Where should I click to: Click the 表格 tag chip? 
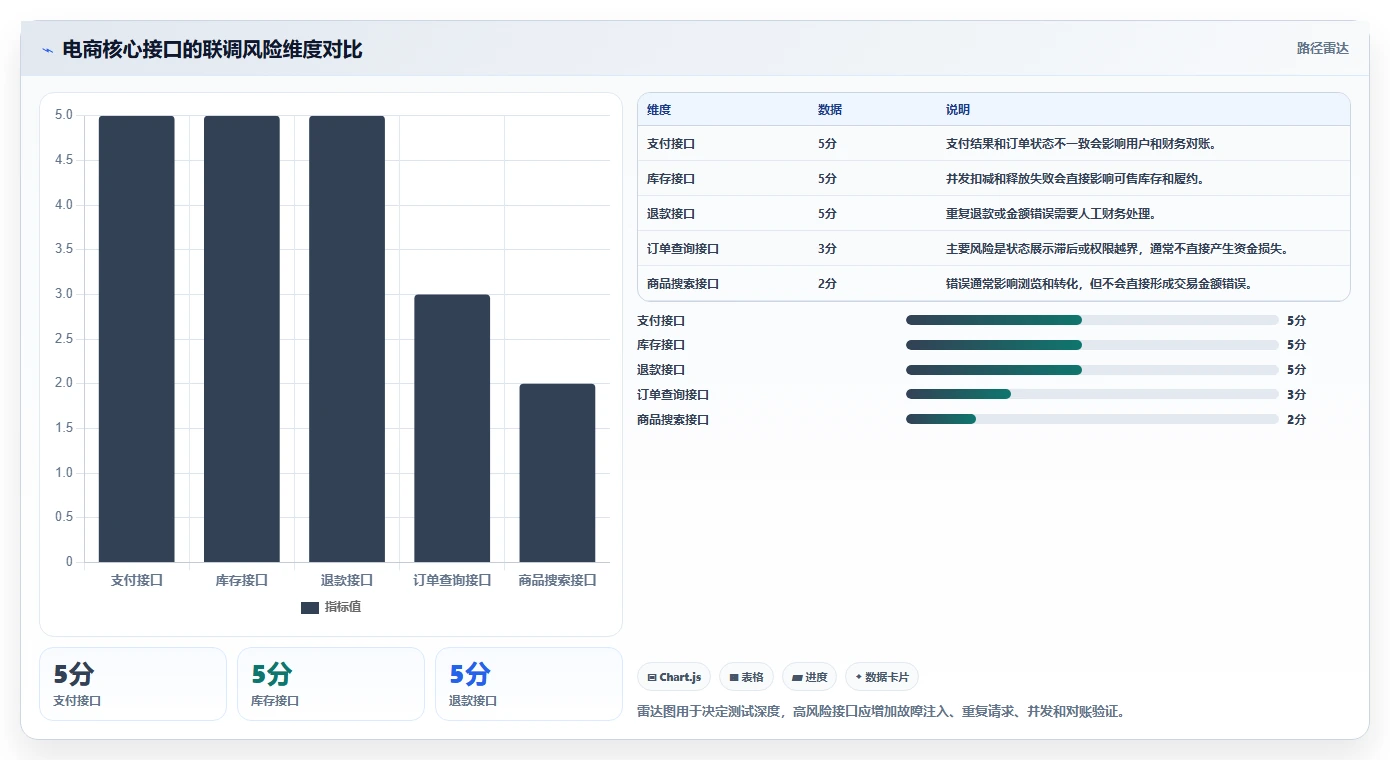746,677
